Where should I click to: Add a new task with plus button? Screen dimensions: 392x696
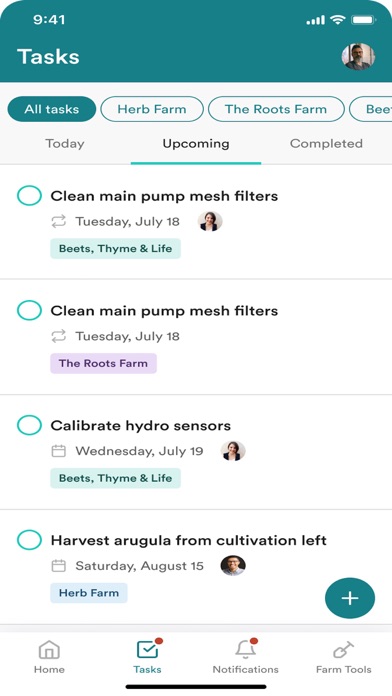(350, 598)
